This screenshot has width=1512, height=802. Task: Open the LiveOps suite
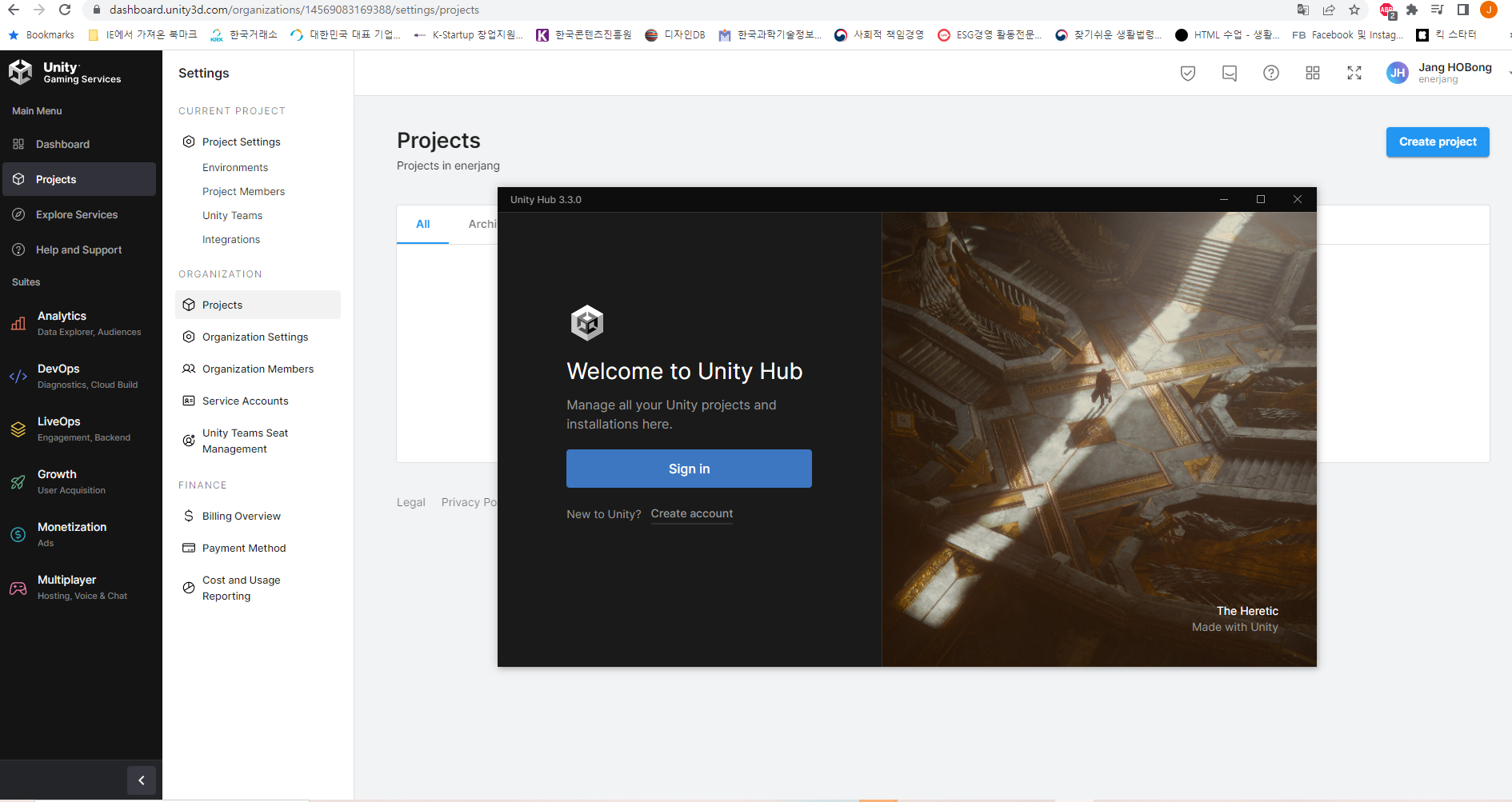(79, 429)
